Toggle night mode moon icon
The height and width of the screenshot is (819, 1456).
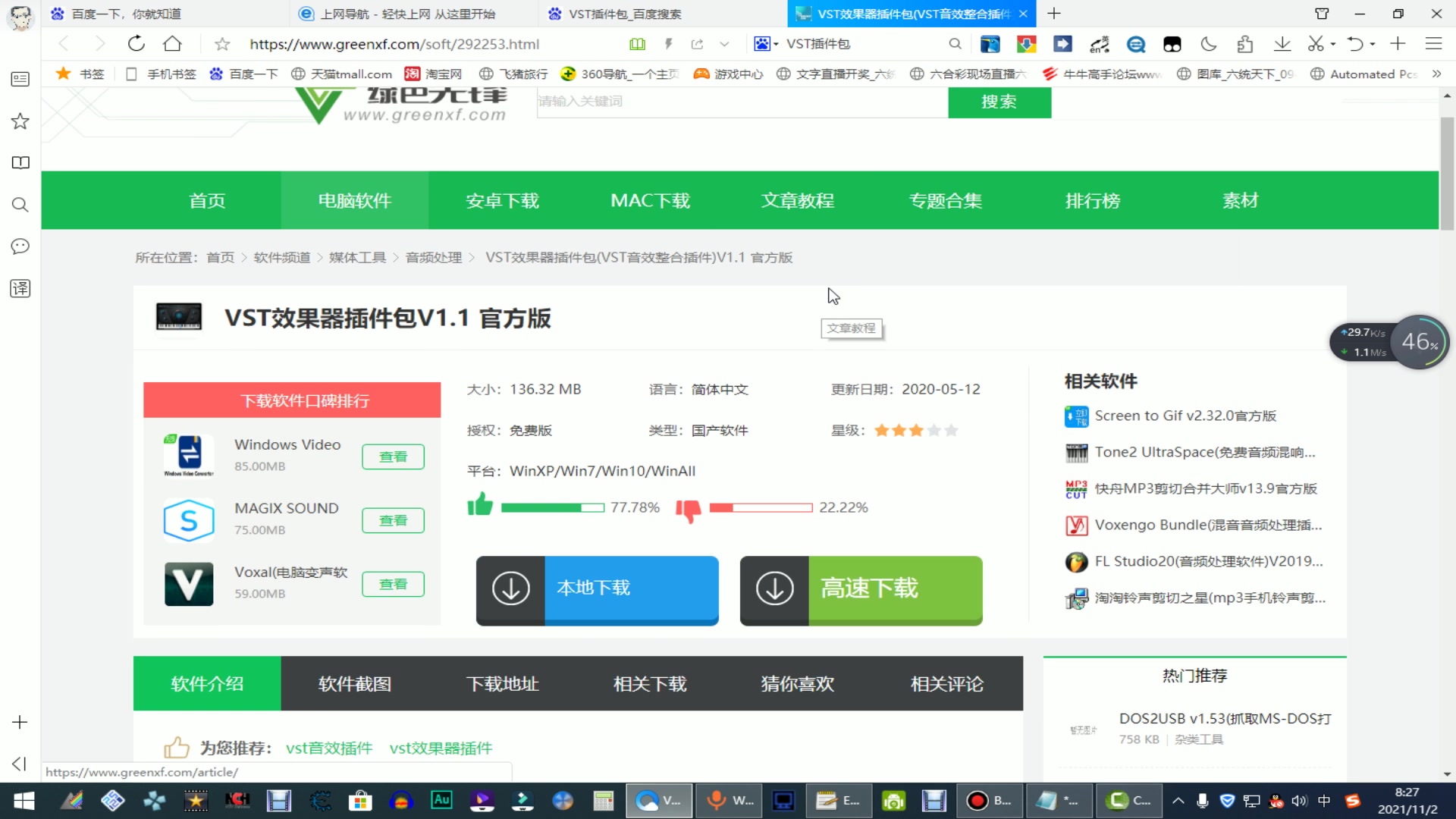[1209, 44]
